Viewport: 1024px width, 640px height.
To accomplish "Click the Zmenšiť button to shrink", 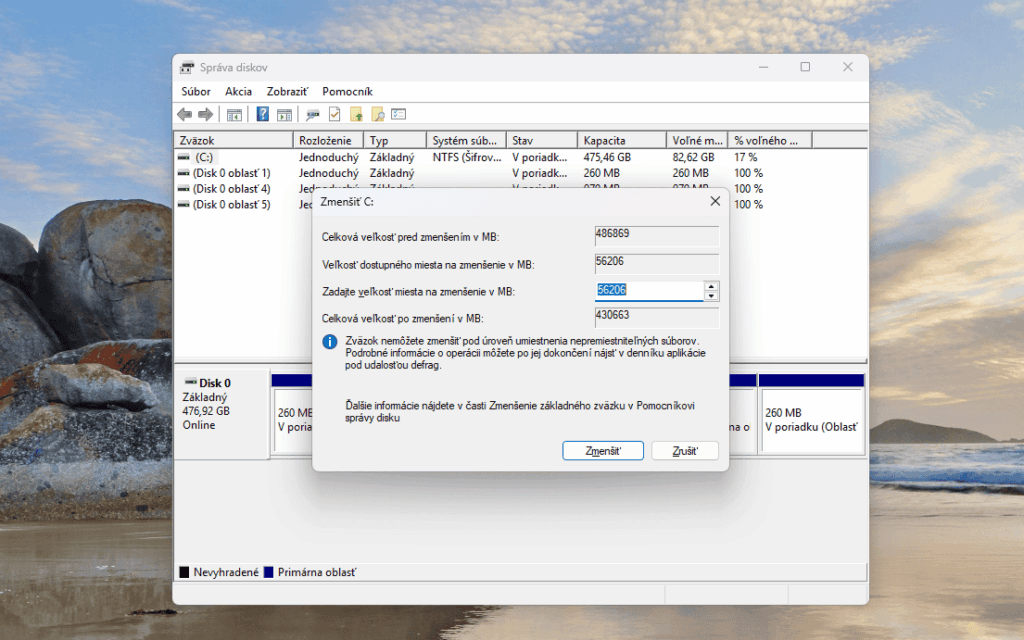I will [x=603, y=451].
